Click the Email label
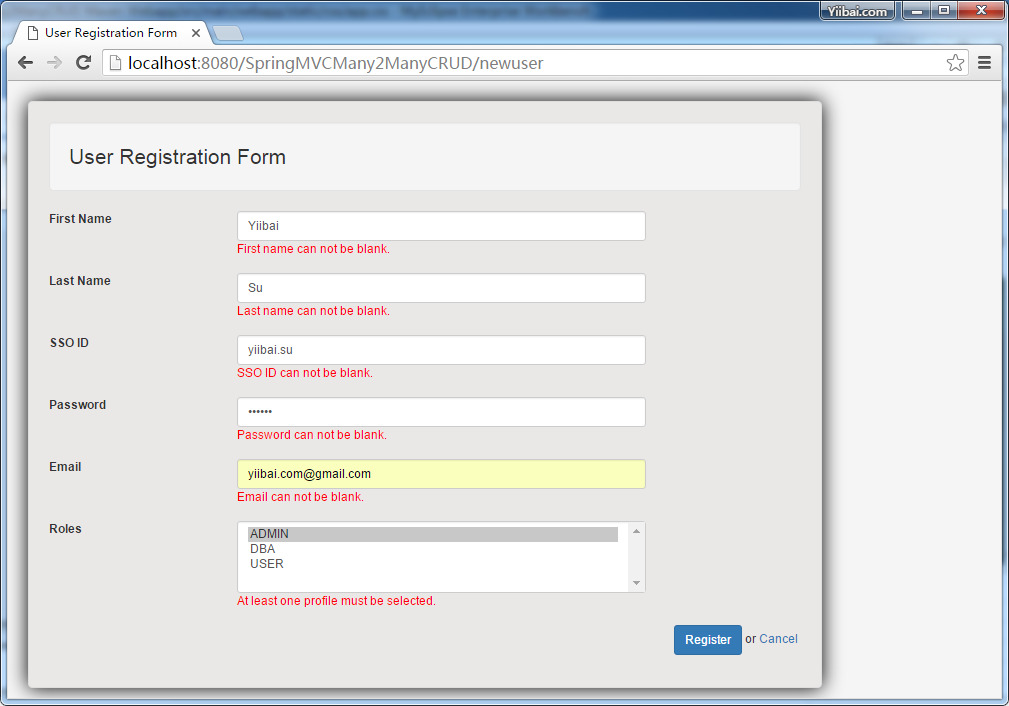This screenshot has width=1009, height=706. point(65,467)
